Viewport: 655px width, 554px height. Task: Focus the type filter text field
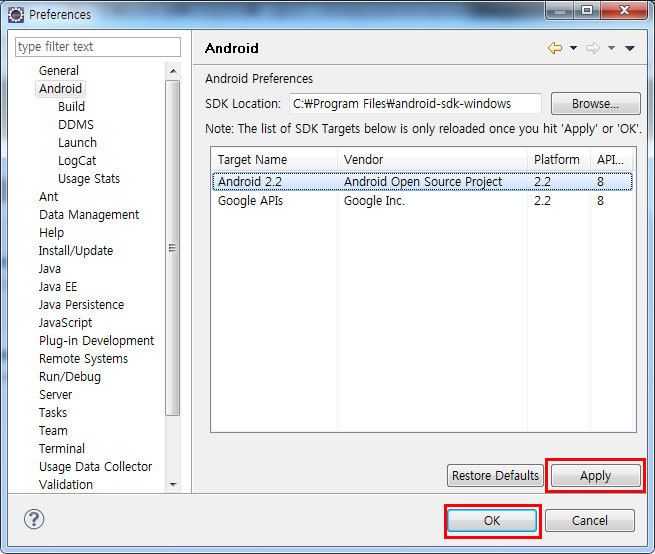(98, 47)
